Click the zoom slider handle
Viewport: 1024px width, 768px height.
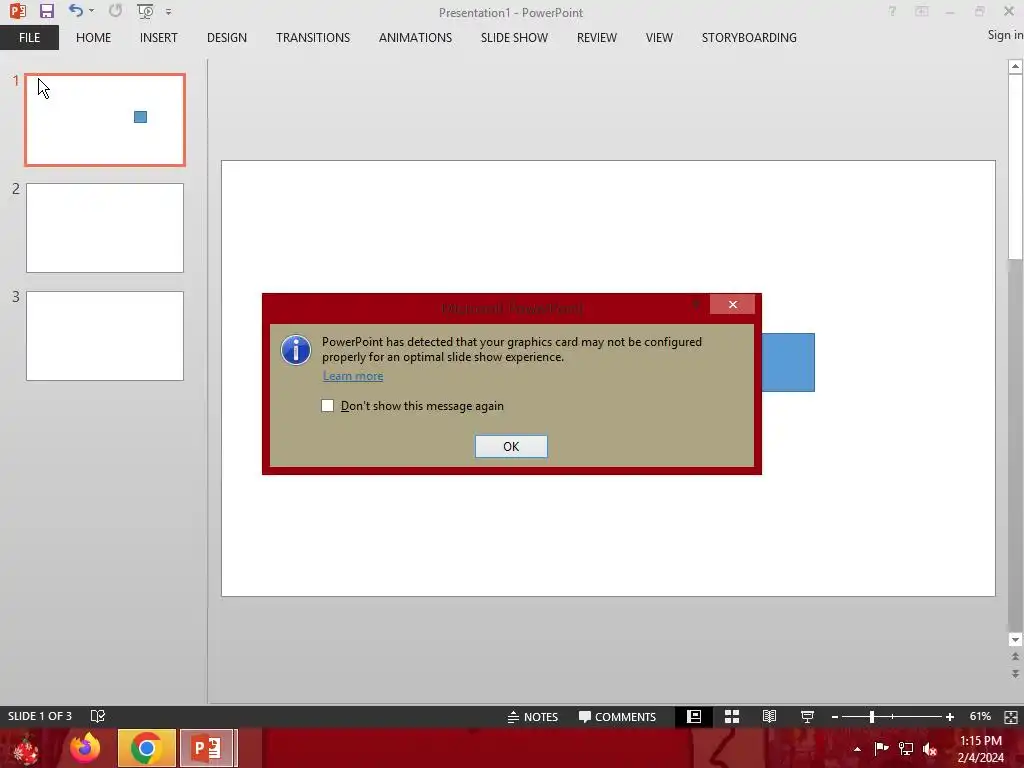pyautogui.click(x=872, y=717)
